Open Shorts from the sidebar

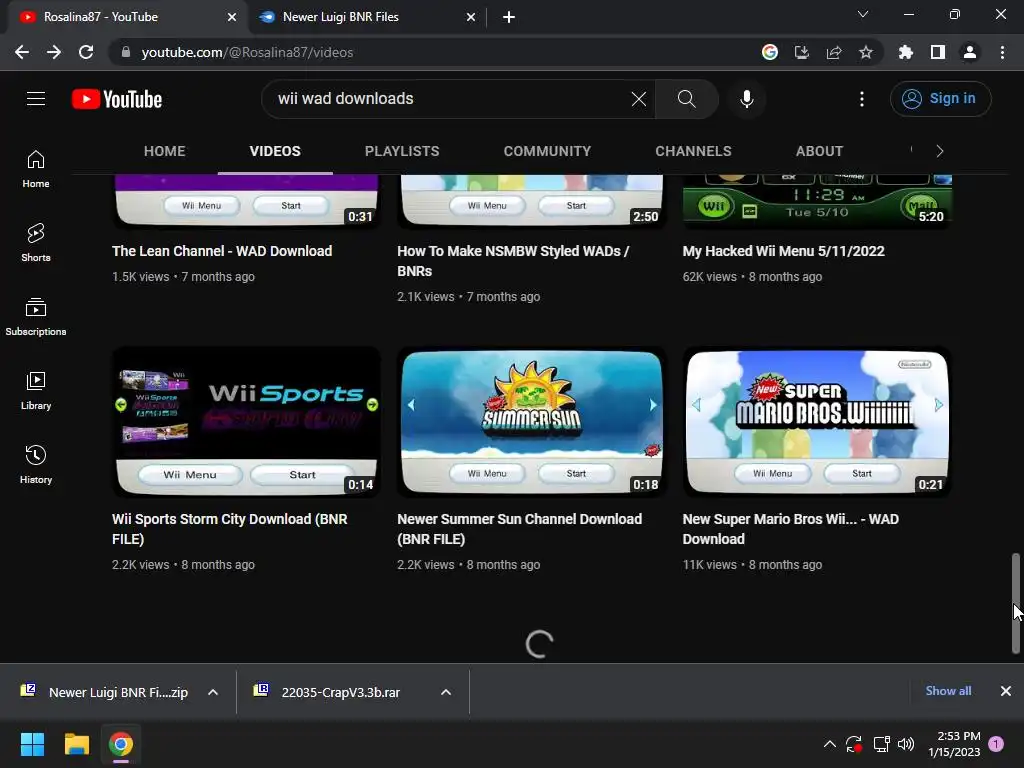click(x=36, y=243)
